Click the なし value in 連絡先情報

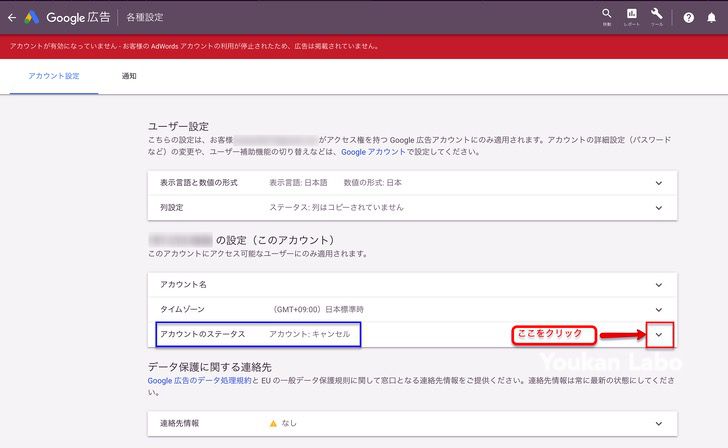pyautogui.click(x=289, y=423)
